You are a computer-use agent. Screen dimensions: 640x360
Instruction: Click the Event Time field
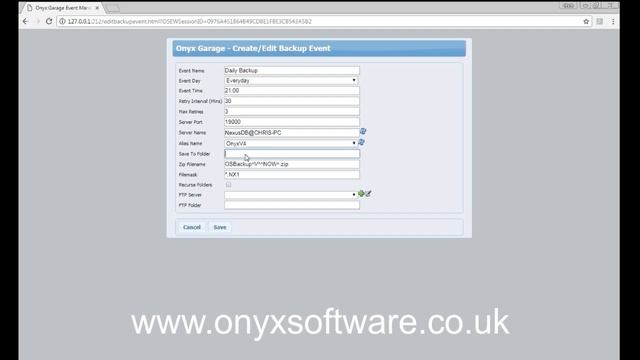click(x=291, y=91)
